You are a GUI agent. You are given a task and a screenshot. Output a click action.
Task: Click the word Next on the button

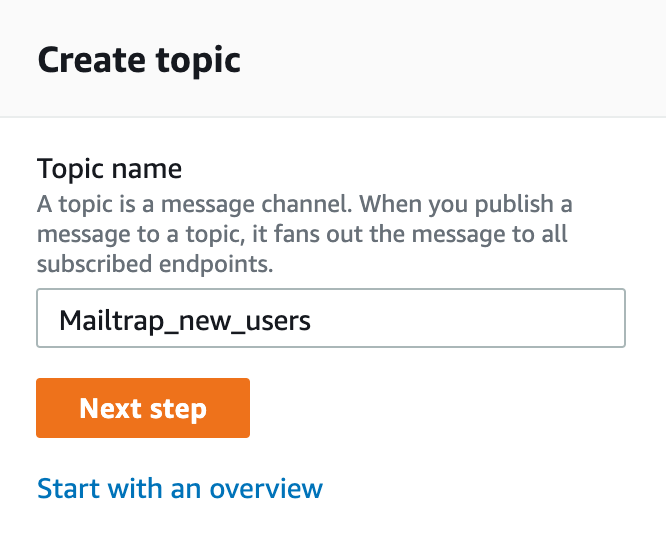tap(110, 408)
